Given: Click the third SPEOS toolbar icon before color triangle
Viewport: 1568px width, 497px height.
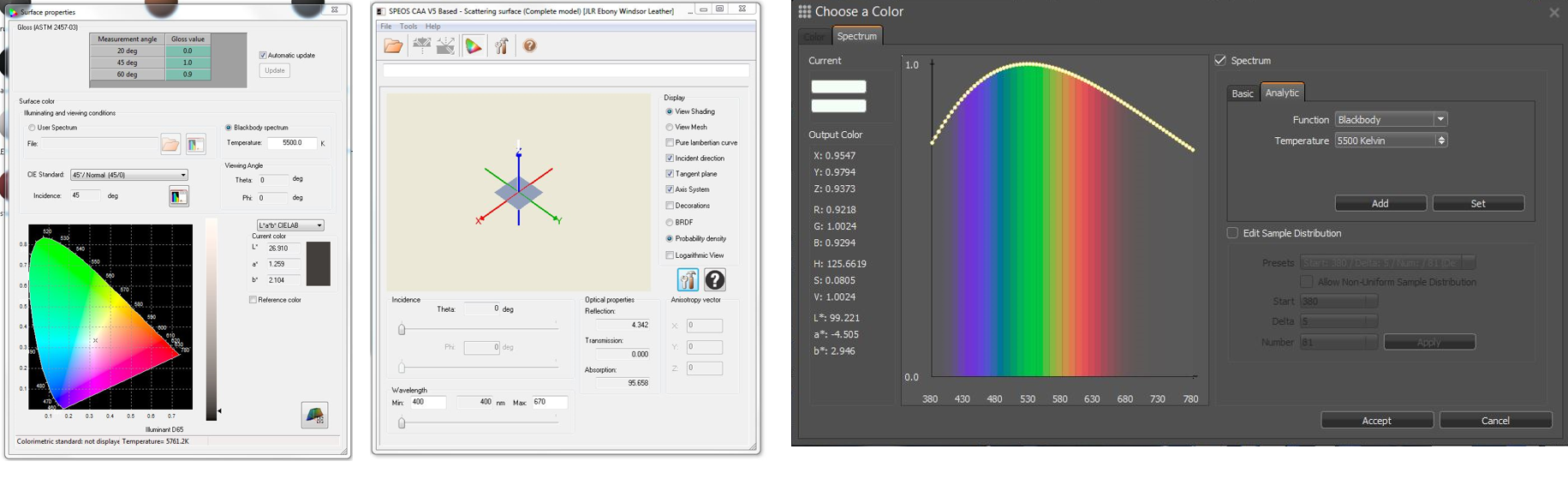Looking at the screenshot, I should (x=446, y=46).
